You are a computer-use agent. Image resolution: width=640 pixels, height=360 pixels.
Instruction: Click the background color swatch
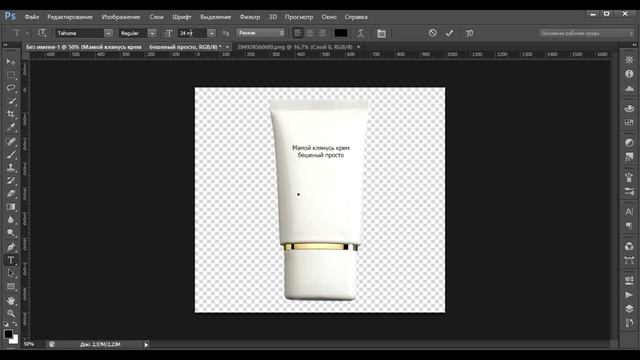click(x=15, y=340)
